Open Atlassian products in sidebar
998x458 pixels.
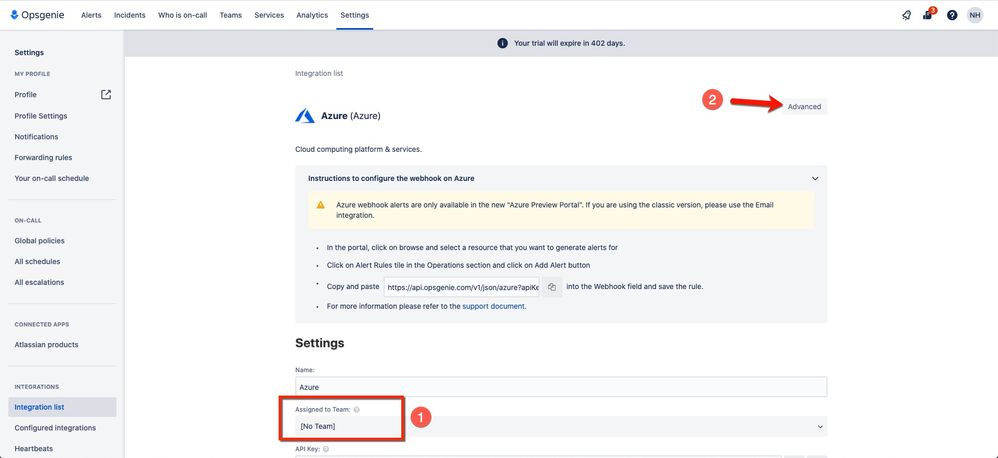(46, 345)
